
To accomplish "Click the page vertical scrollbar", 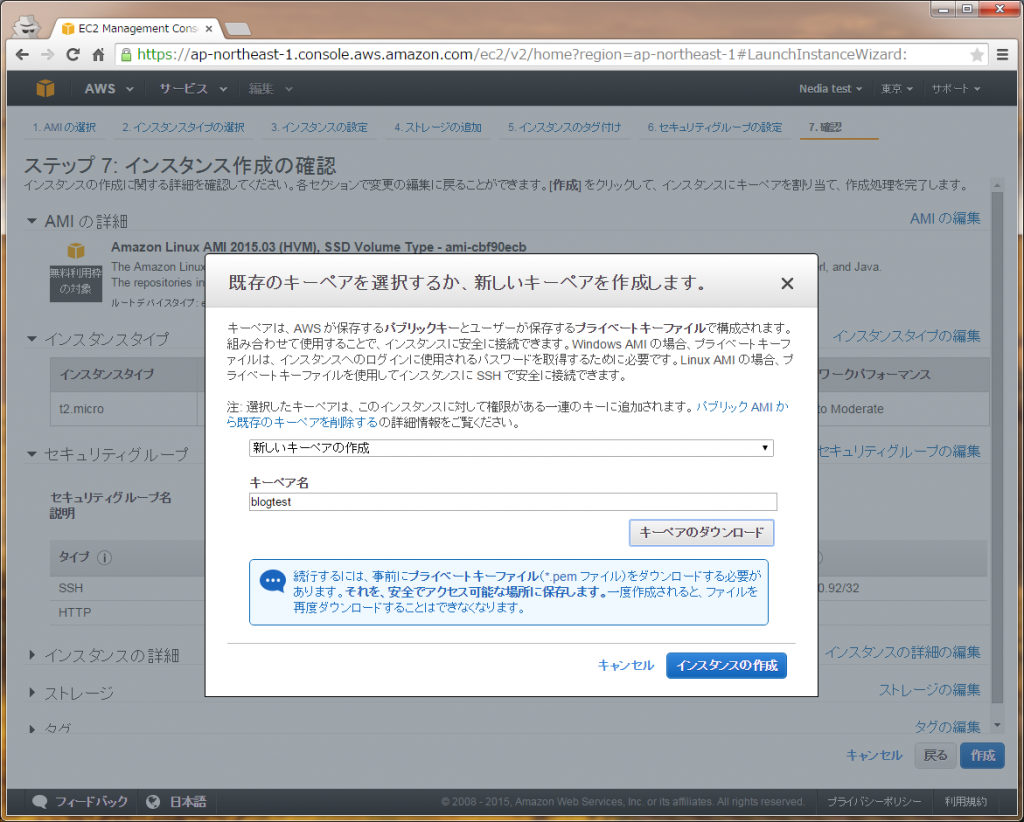I will (x=997, y=448).
